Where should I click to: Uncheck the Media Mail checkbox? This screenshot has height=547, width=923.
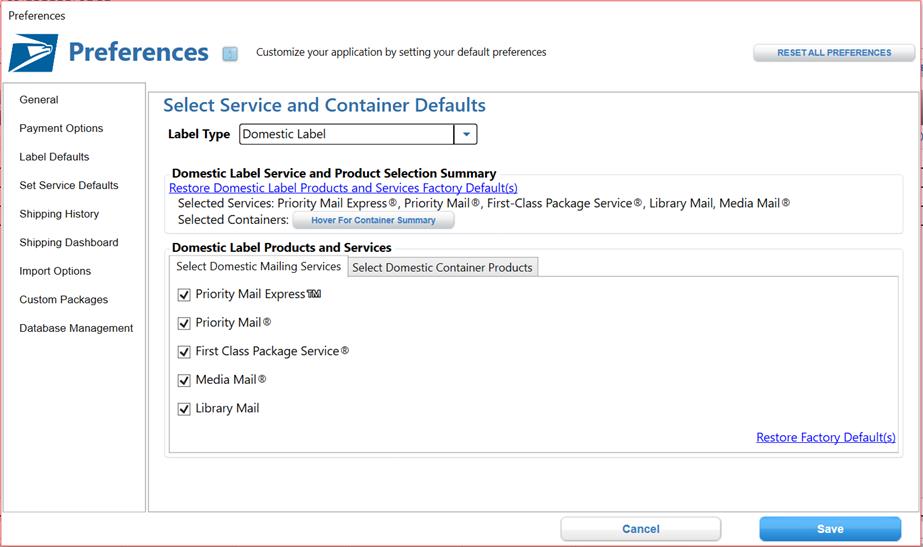click(184, 380)
